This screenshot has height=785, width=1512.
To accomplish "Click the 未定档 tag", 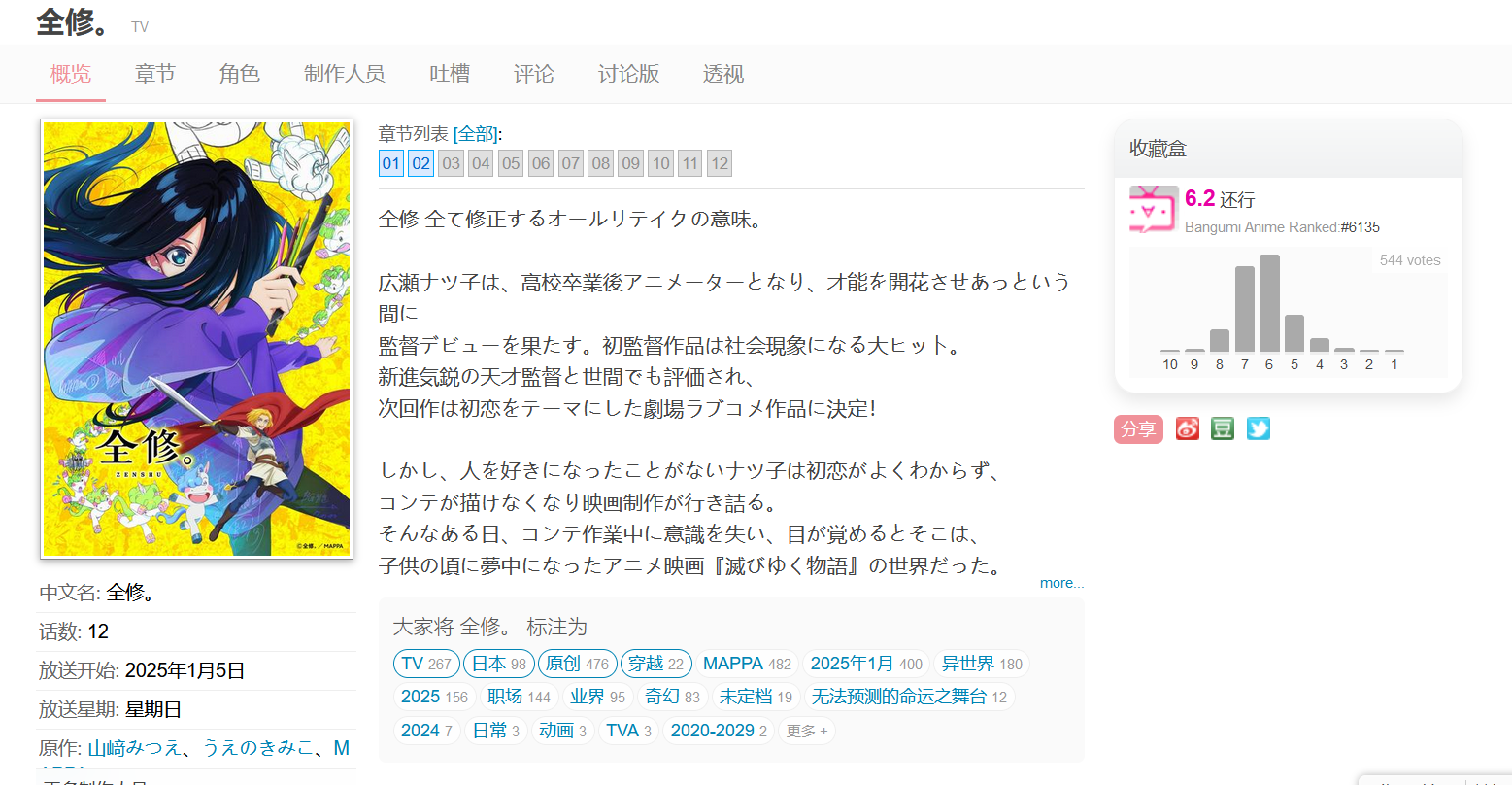I will point(756,697).
